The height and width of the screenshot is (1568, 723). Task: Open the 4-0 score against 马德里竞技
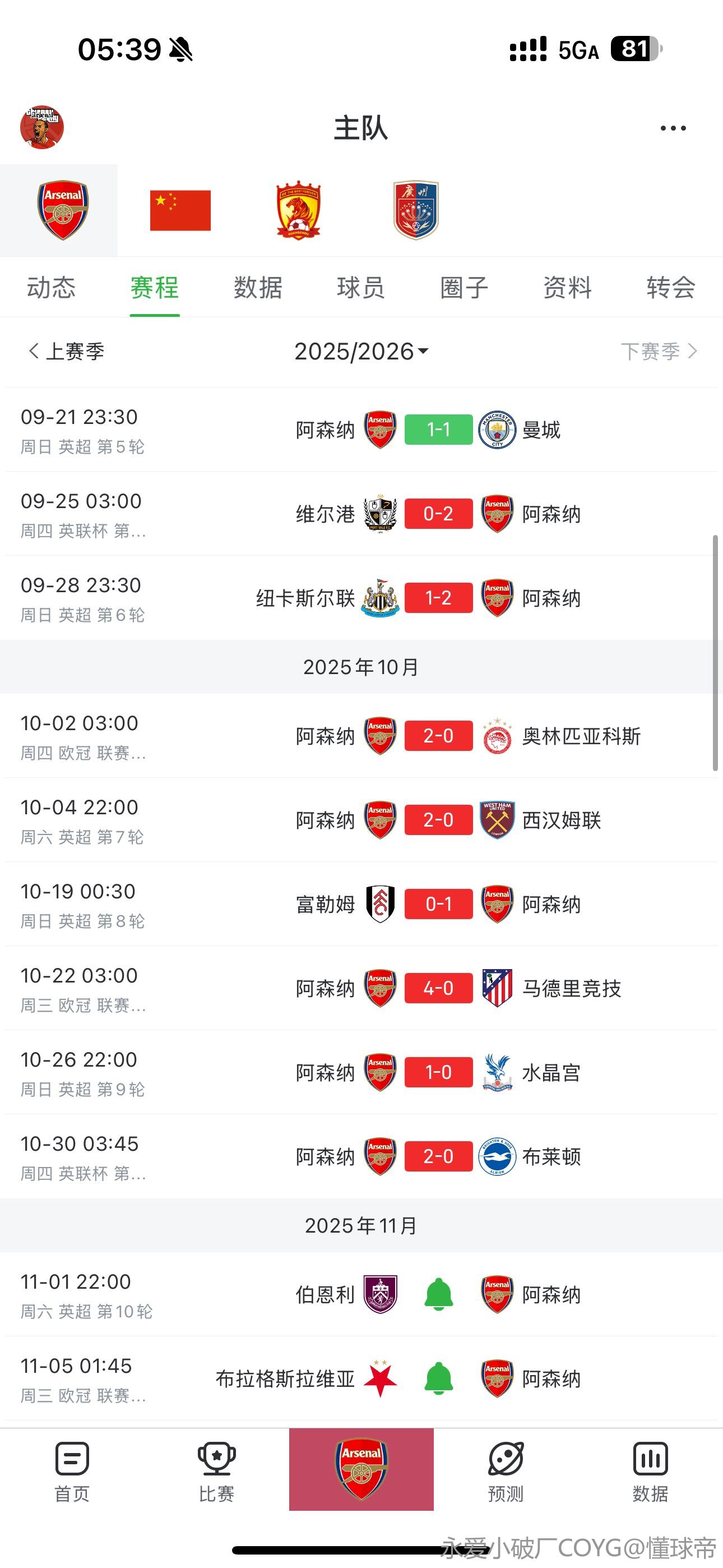pyautogui.click(x=438, y=988)
